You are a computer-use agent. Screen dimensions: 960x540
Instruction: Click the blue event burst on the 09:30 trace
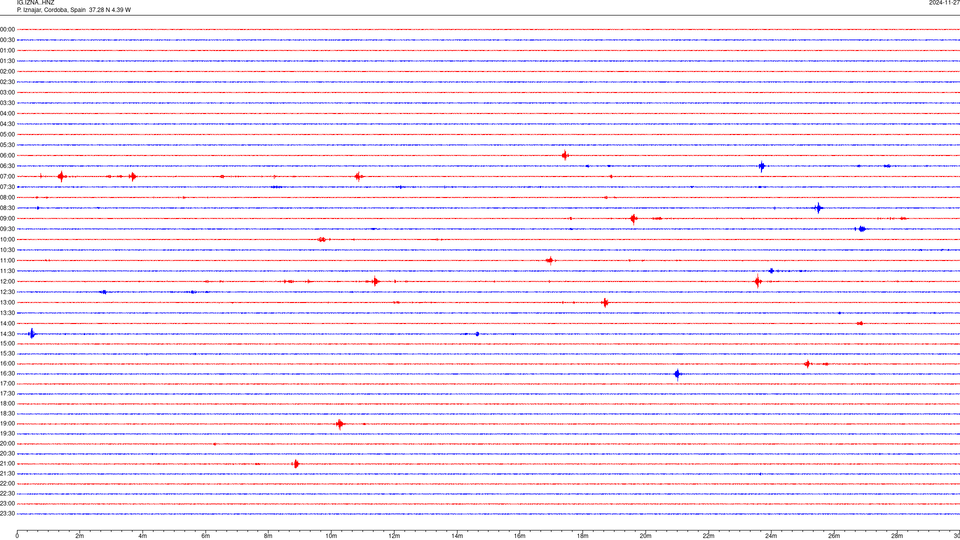click(861, 229)
